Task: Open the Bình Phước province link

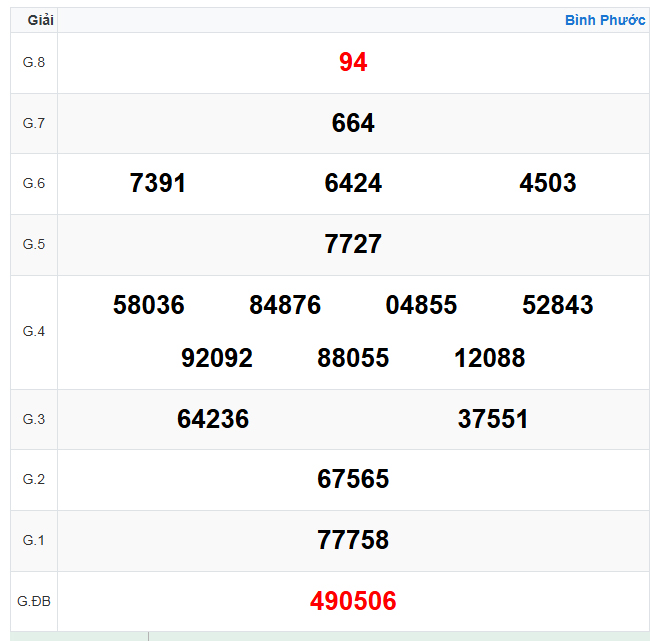Action: 604,20
